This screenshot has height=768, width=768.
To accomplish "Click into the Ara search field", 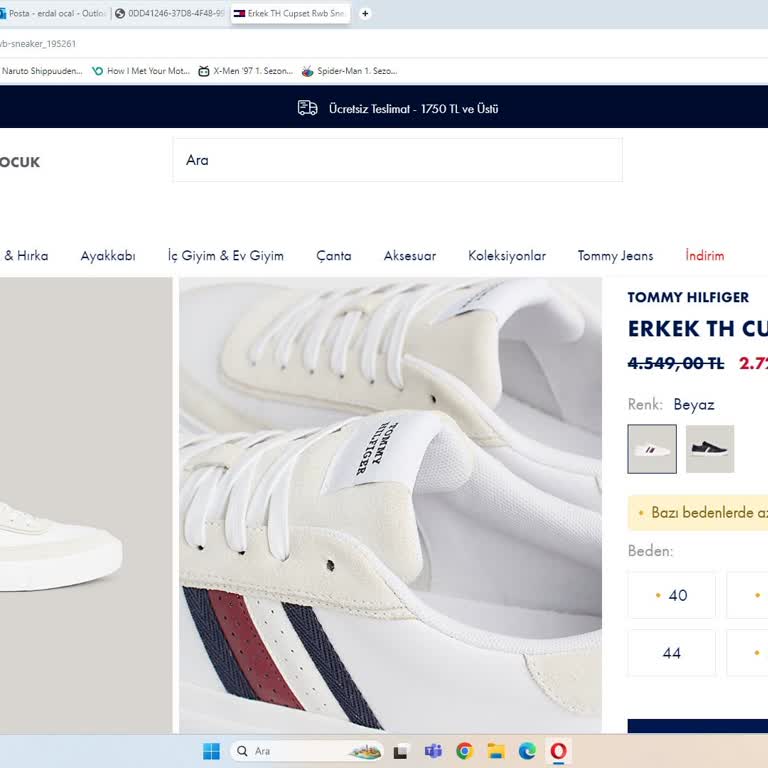I will tap(398, 160).
